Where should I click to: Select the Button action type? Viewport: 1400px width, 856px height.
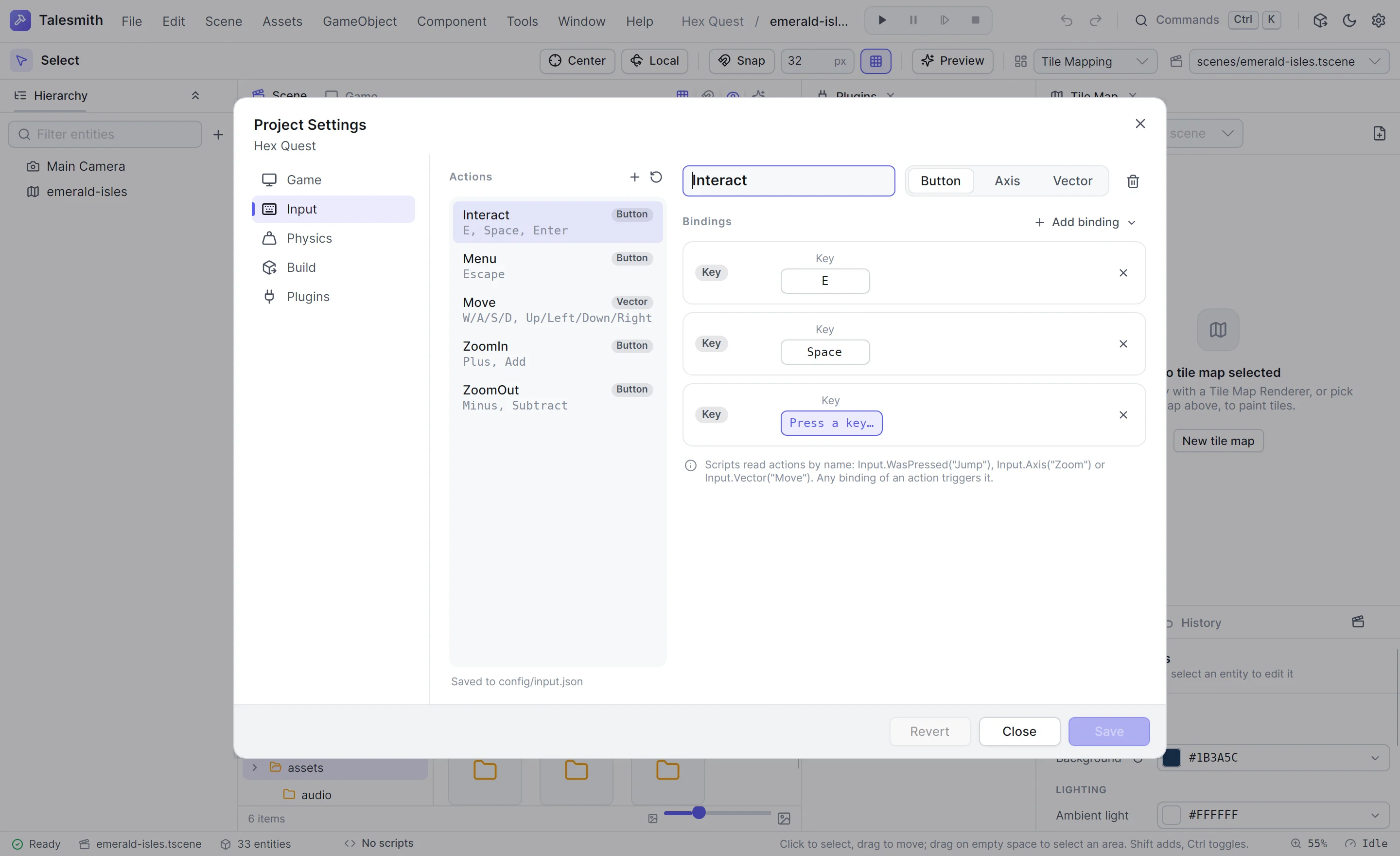click(x=940, y=181)
